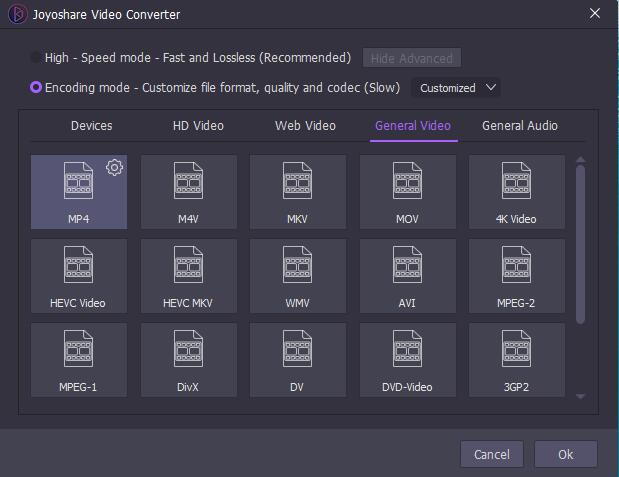Select the HEVC Video format tile
Screen dimensions: 619x477
coord(79,276)
